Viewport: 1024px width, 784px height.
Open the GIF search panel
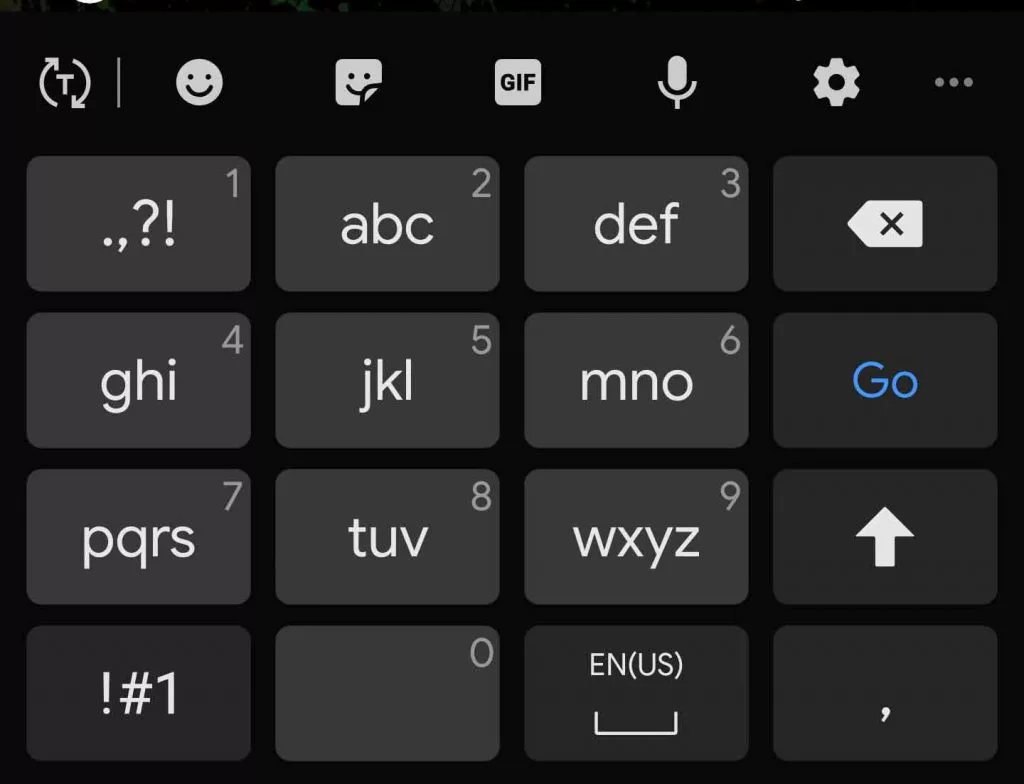(x=518, y=82)
